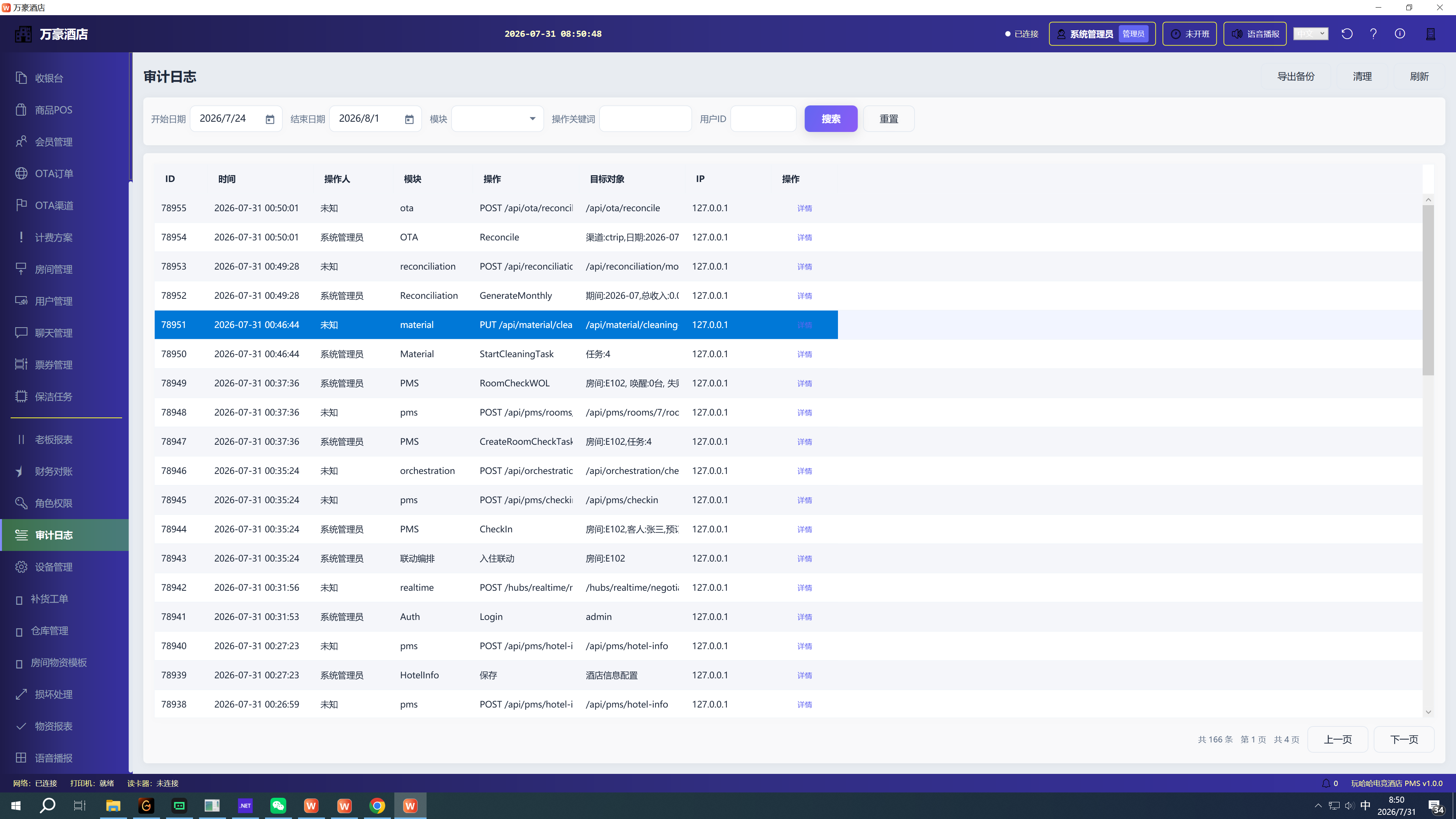Toggle the 未开班 shift status button
The height and width of the screenshot is (819, 1456).
[x=1189, y=34]
